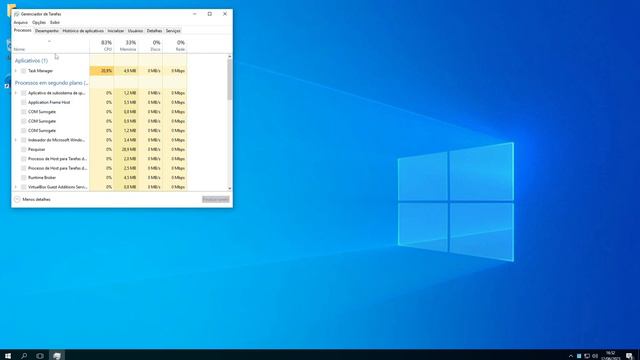Screen dimensions: 640x360
Task: Click the 20,9% CPU cell for Task Manager
Action: coord(102,71)
